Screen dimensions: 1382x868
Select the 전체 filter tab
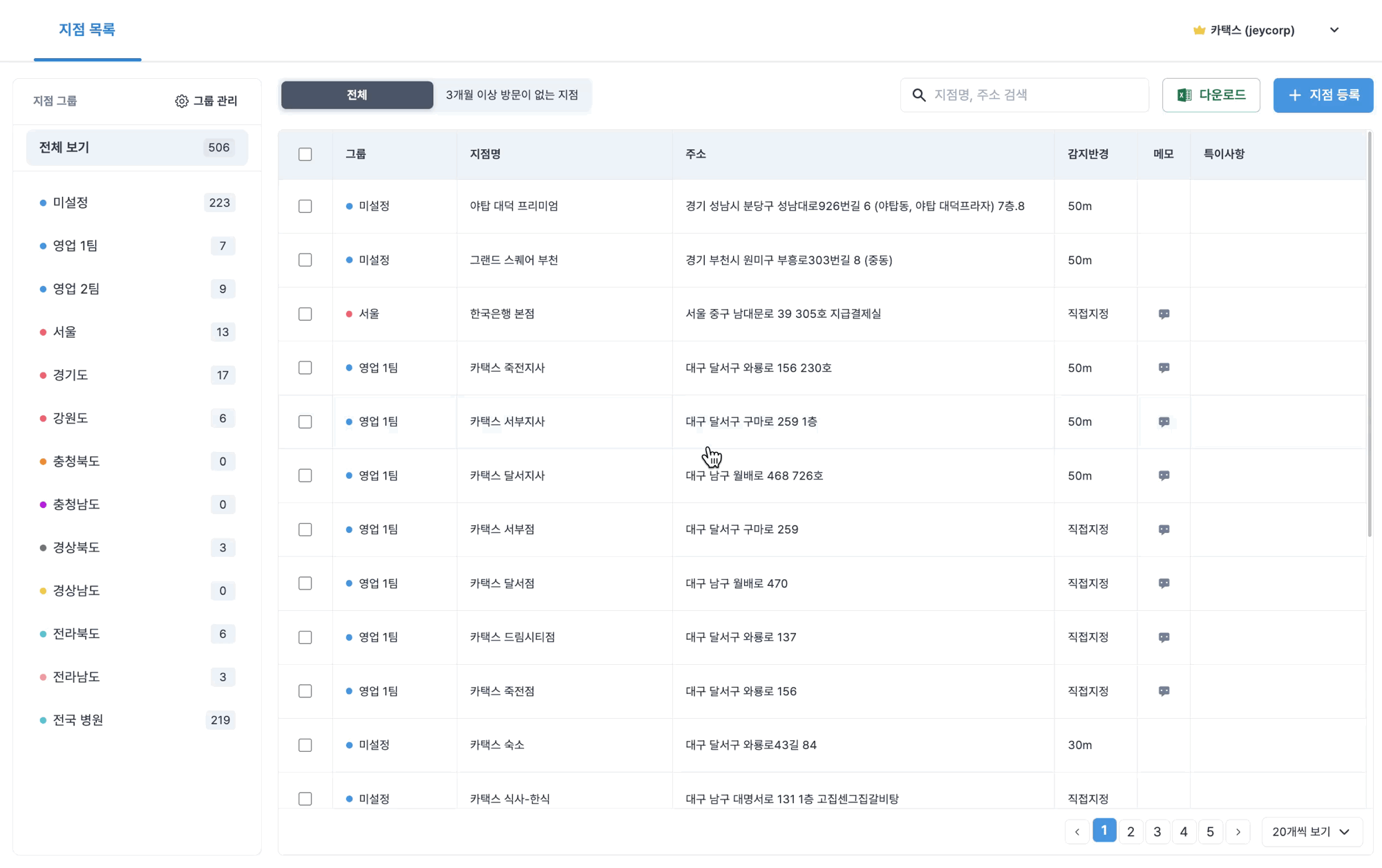357,95
